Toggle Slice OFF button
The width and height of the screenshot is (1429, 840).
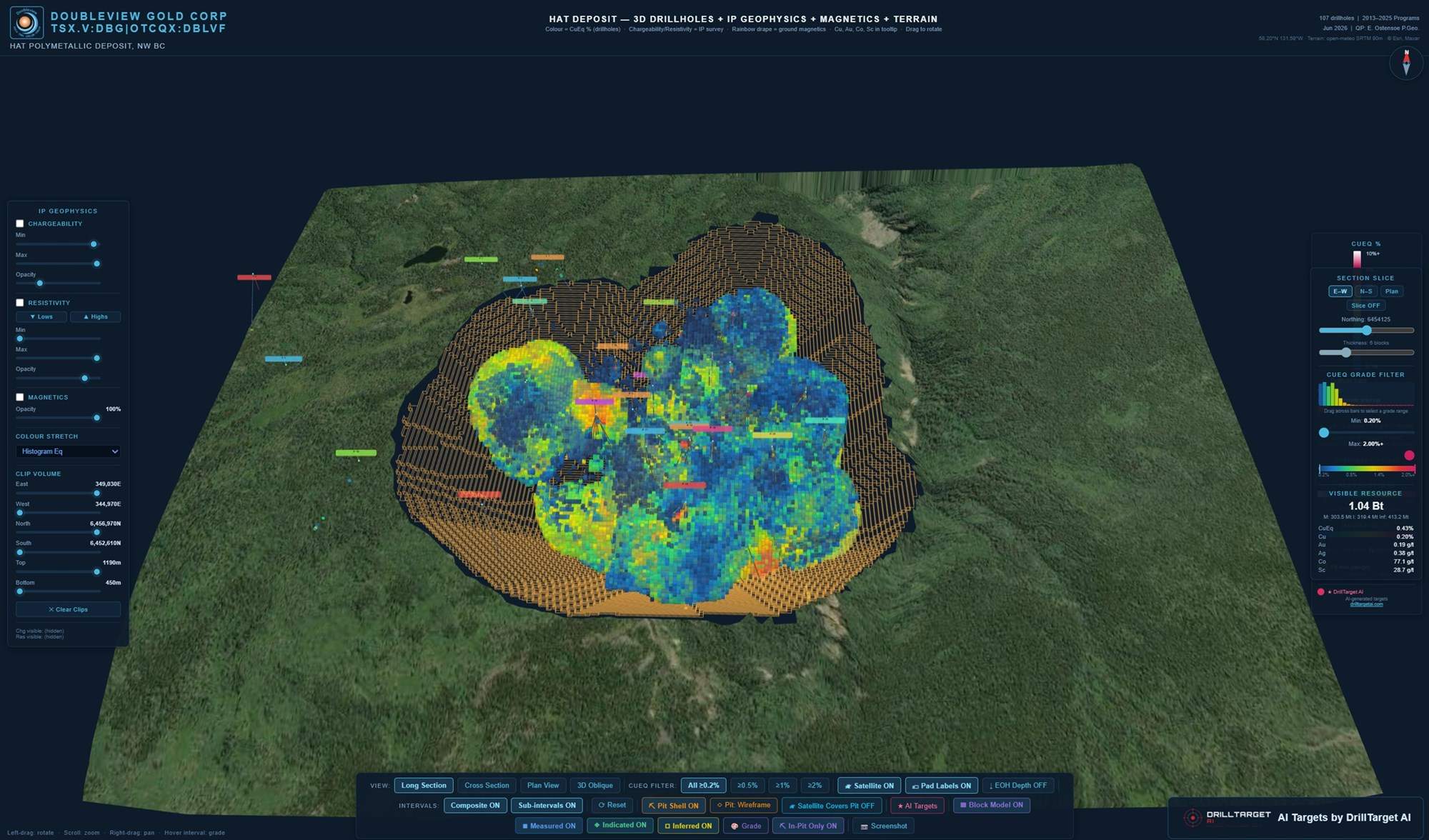pos(1365,306)
